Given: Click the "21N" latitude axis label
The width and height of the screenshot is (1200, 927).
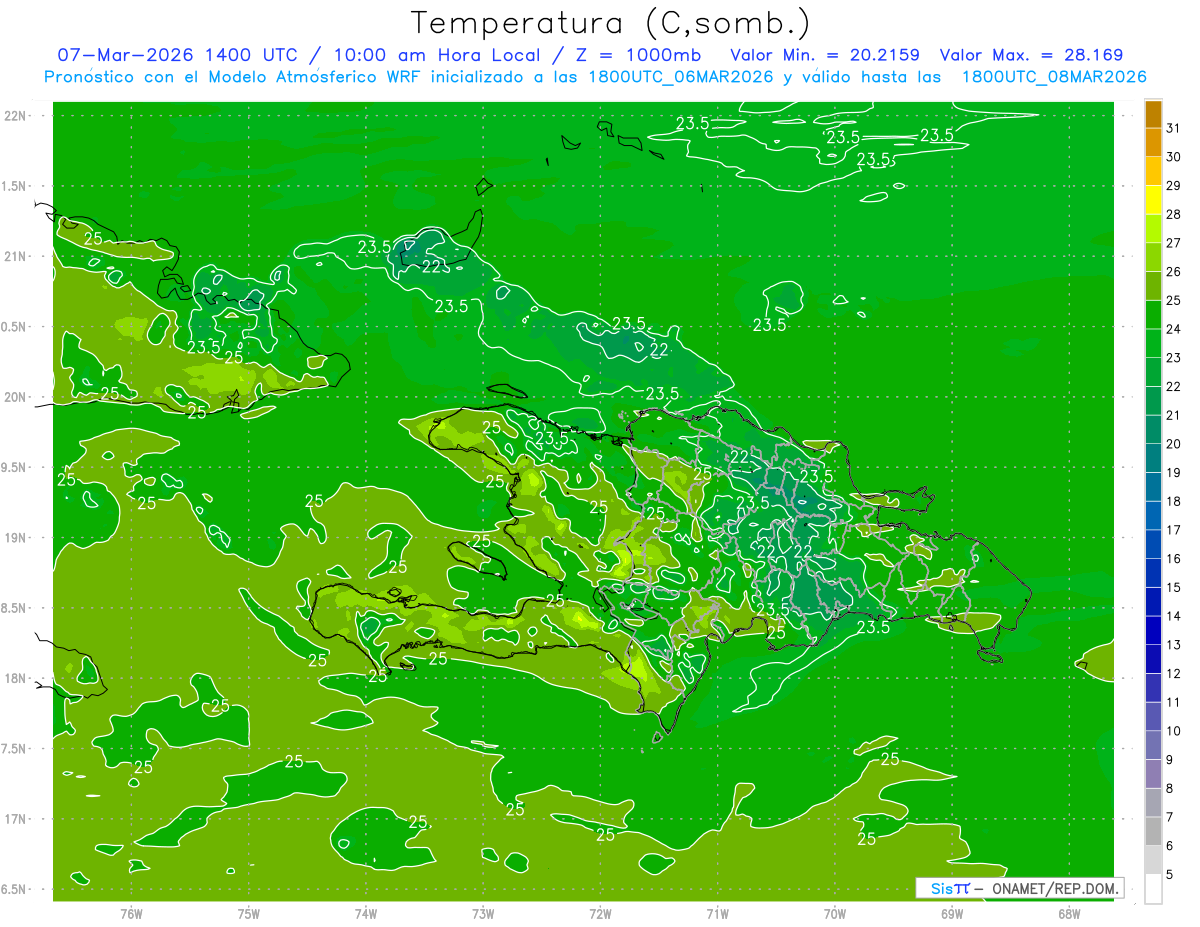Looking at the screenshot, I should pos(14,256).
